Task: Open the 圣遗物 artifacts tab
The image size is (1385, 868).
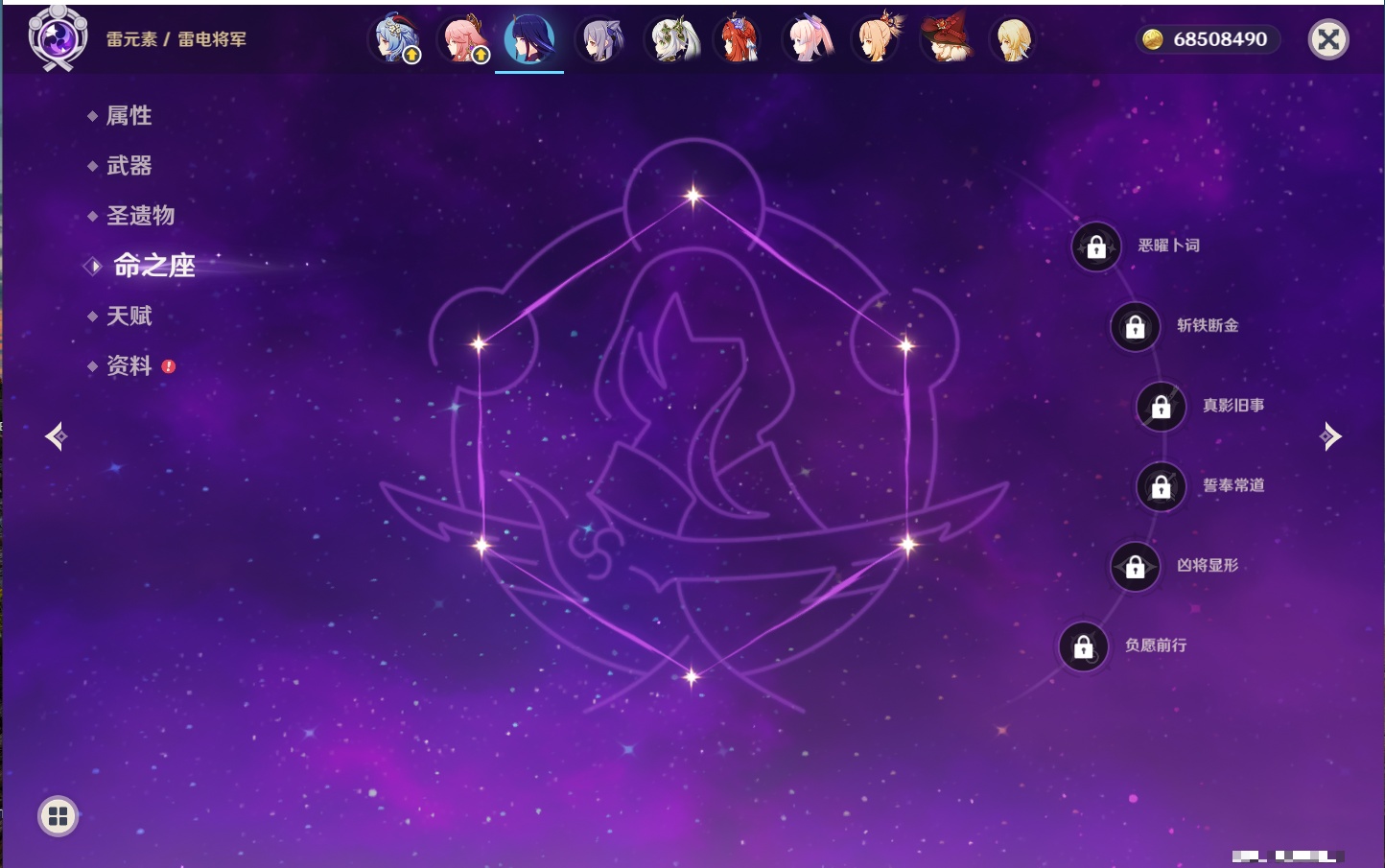Action: click(140, 216)
